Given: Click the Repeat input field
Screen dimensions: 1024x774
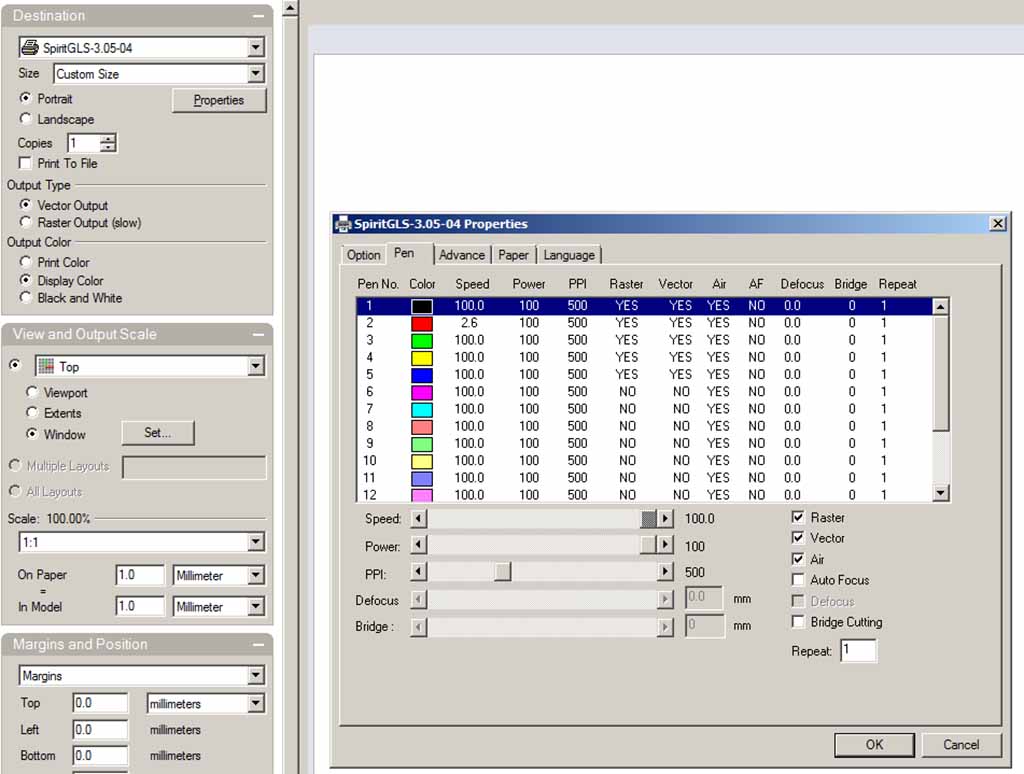Looking at the screenshot, I should coord(859,651).
